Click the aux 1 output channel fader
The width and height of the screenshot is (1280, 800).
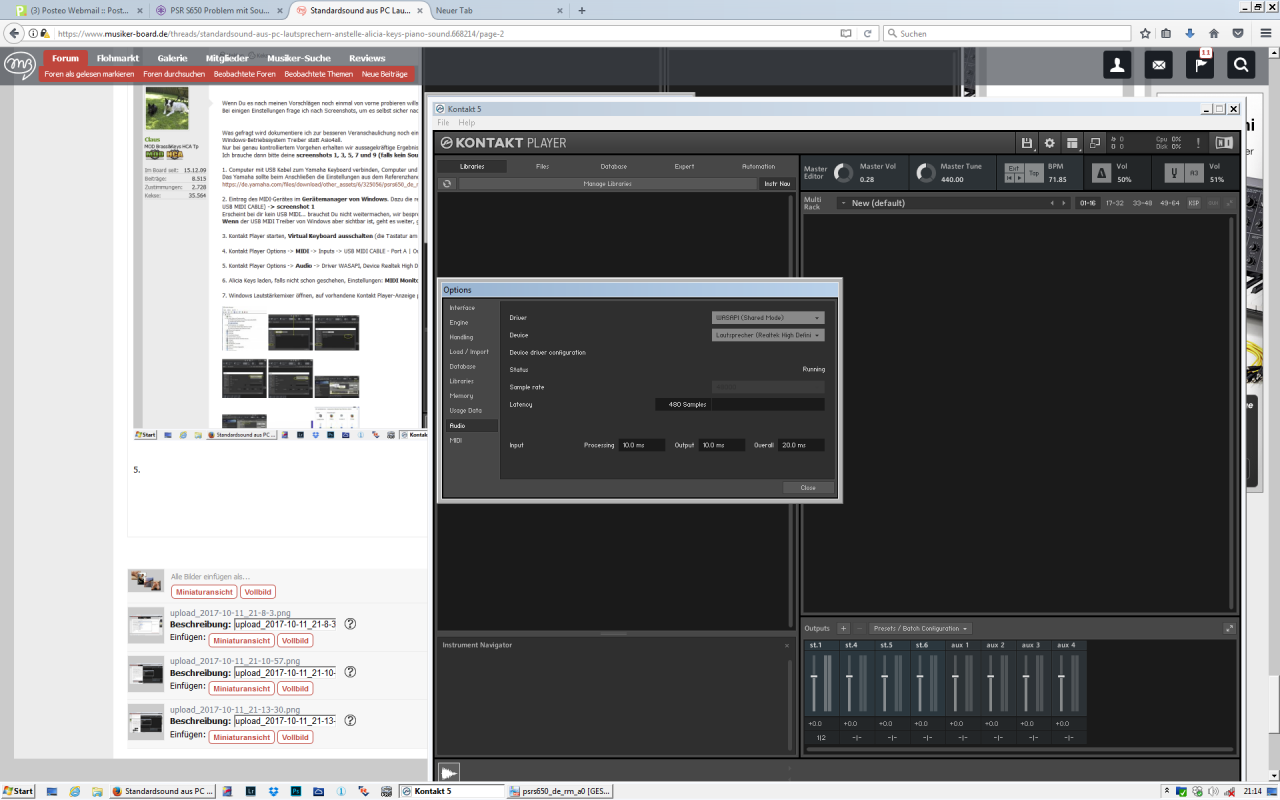pos(956,679)
